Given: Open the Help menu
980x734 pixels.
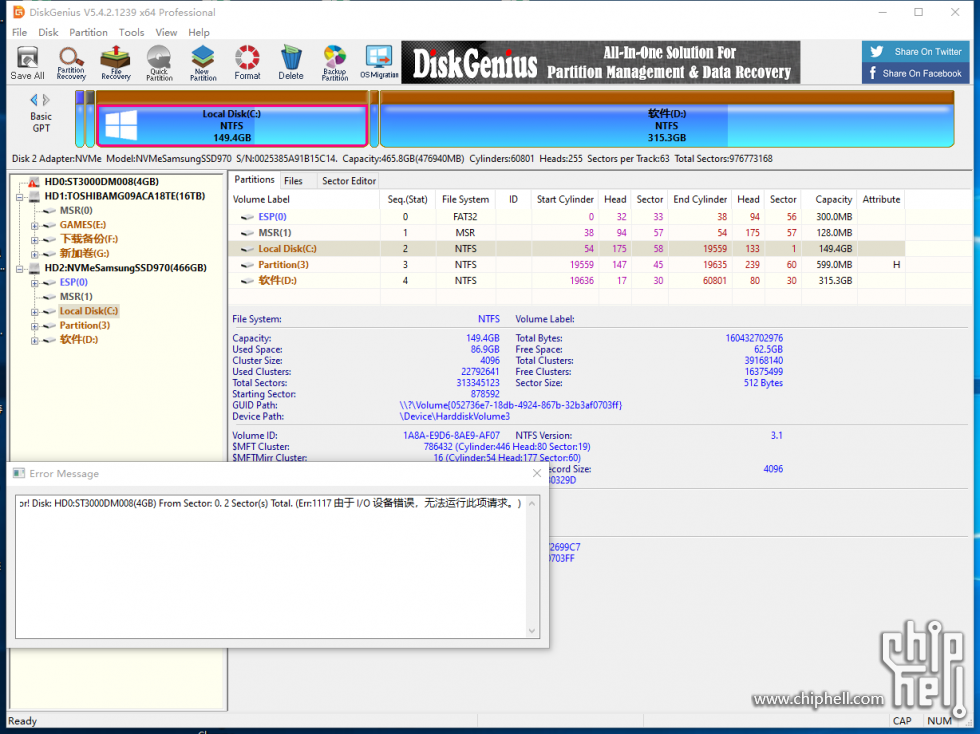Looking at the screenshot, I should point(199,33).
